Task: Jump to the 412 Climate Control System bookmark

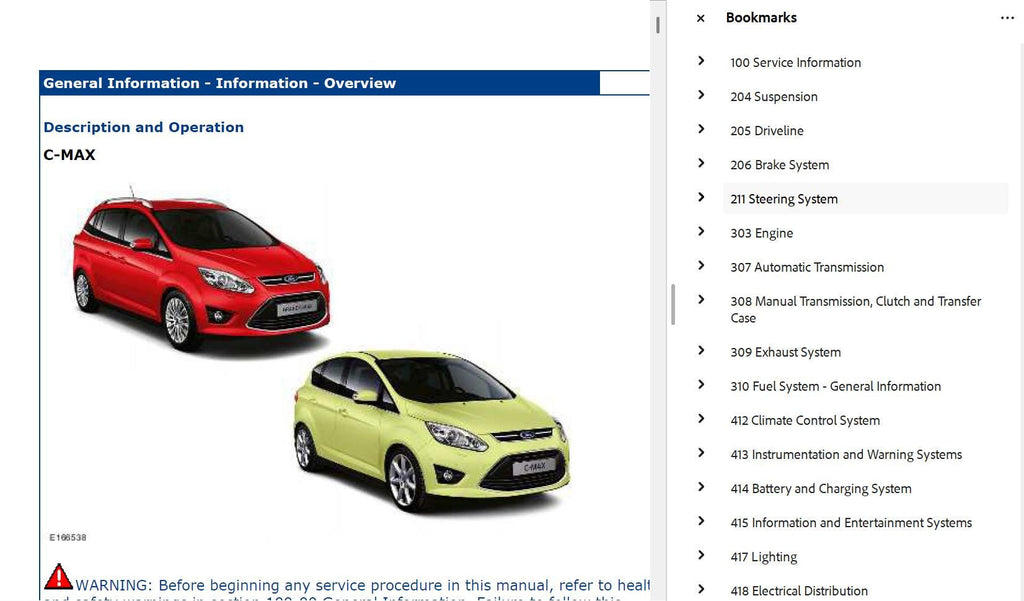Action: (x=805, y=421)
